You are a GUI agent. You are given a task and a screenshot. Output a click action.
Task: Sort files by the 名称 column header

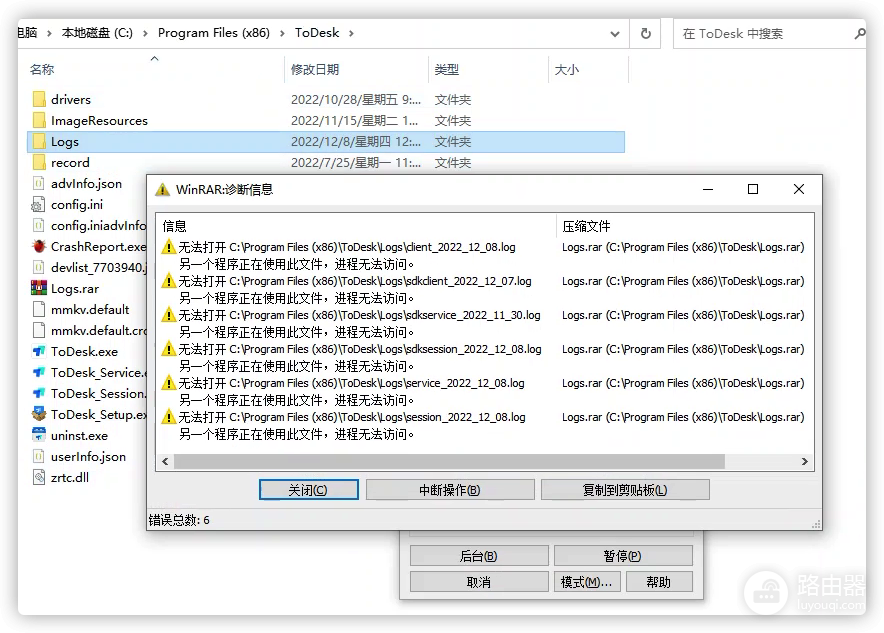pos(155,69)
